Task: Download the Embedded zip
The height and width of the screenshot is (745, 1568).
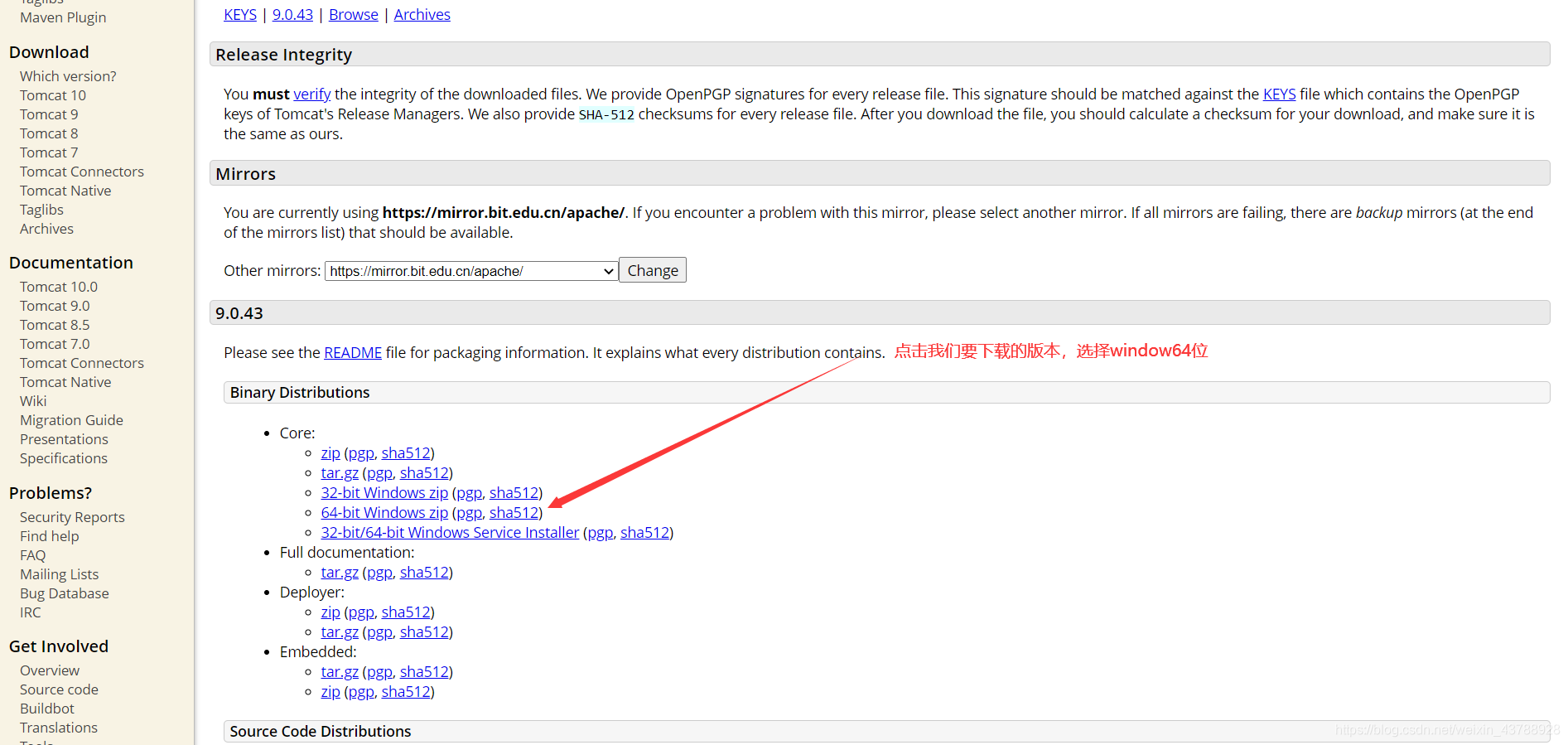Action: (330, 692)
